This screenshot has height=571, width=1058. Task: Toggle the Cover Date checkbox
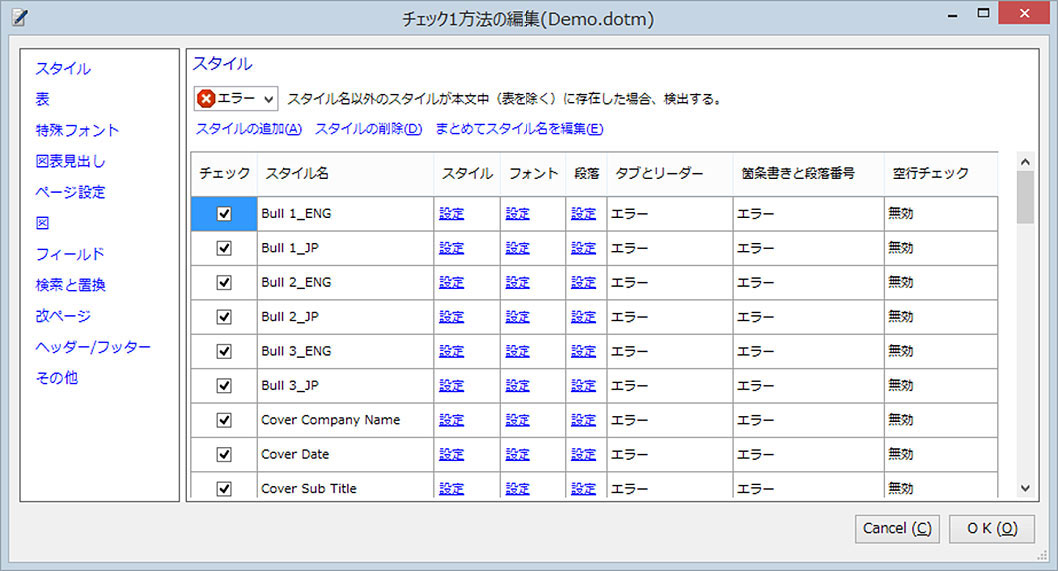coord(224,454)
